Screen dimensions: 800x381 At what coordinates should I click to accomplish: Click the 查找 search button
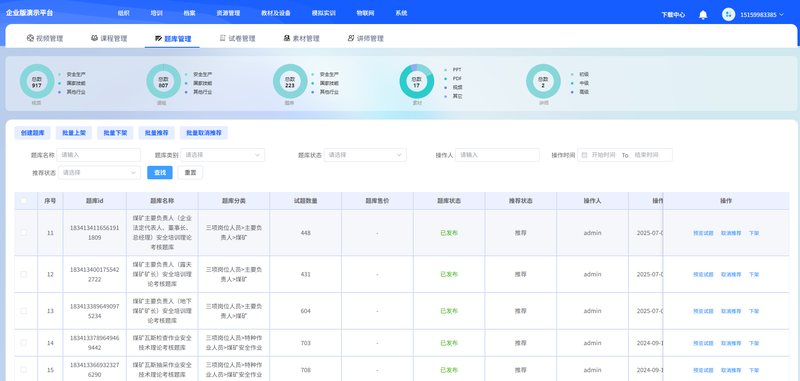pyautogui.click(x=160, y=173)
